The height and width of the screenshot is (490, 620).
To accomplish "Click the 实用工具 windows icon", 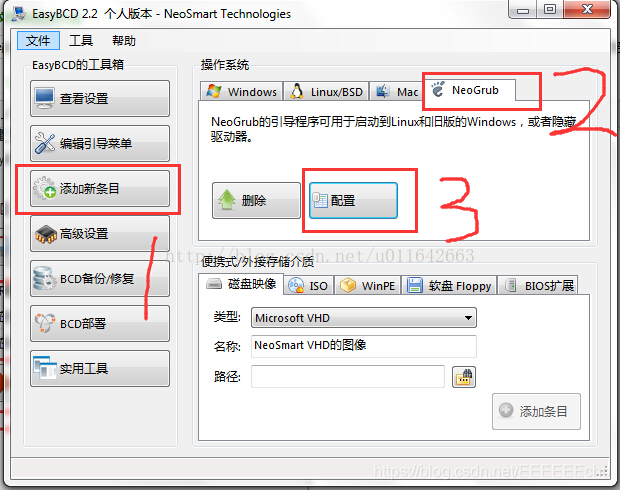I will click(44, 368).
